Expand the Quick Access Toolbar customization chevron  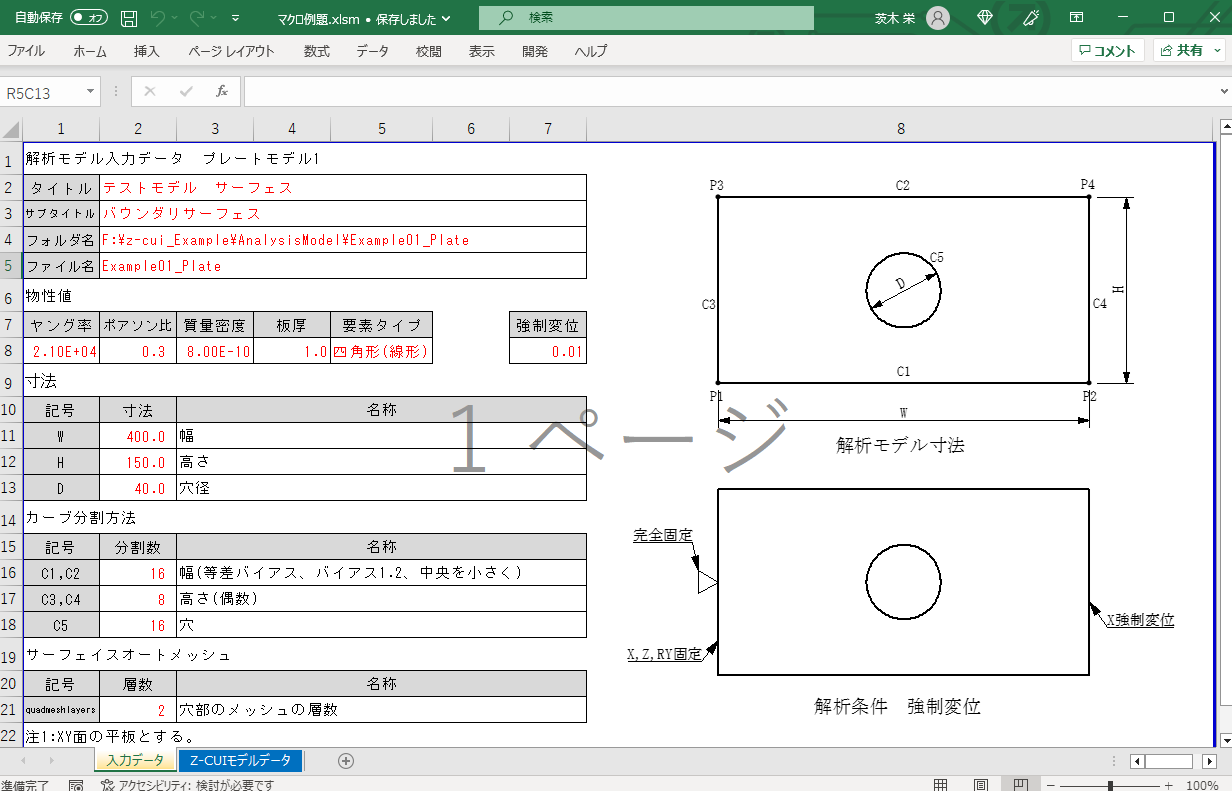(x=235, y=17)
